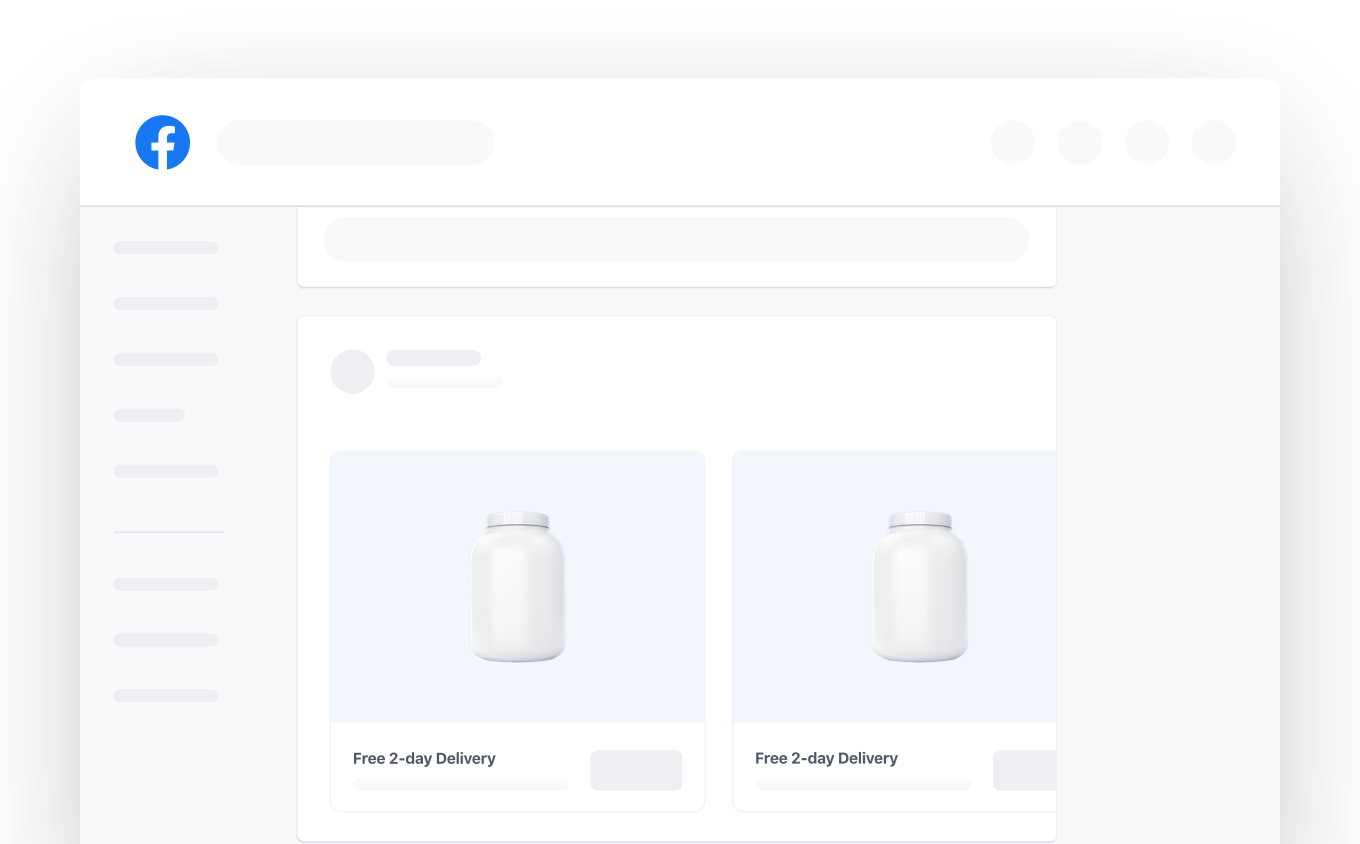Click first card's Free 2-day Delivery text
1360x844 pixels.
(424, 758)
